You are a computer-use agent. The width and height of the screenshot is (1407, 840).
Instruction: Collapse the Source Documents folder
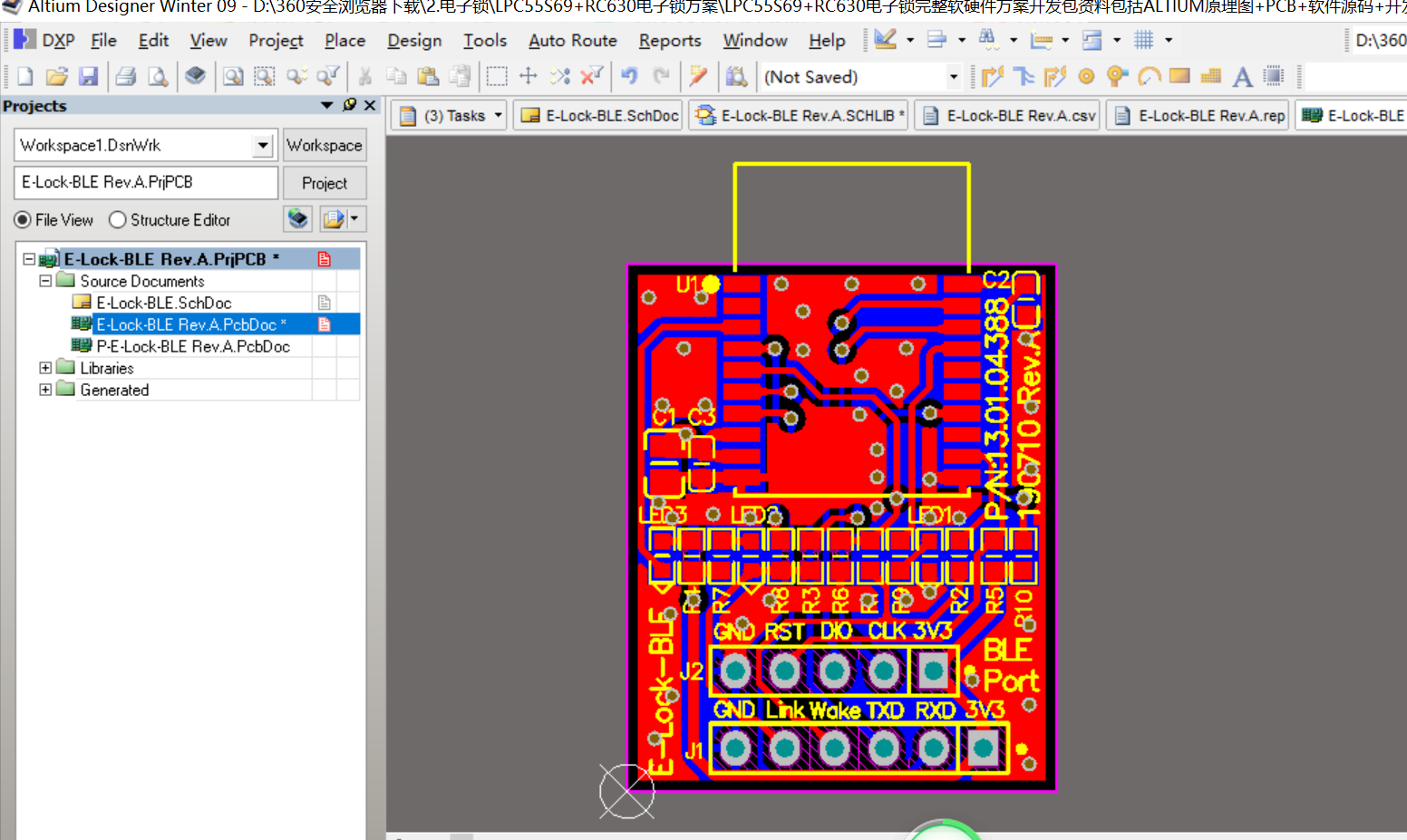(45, 281)
